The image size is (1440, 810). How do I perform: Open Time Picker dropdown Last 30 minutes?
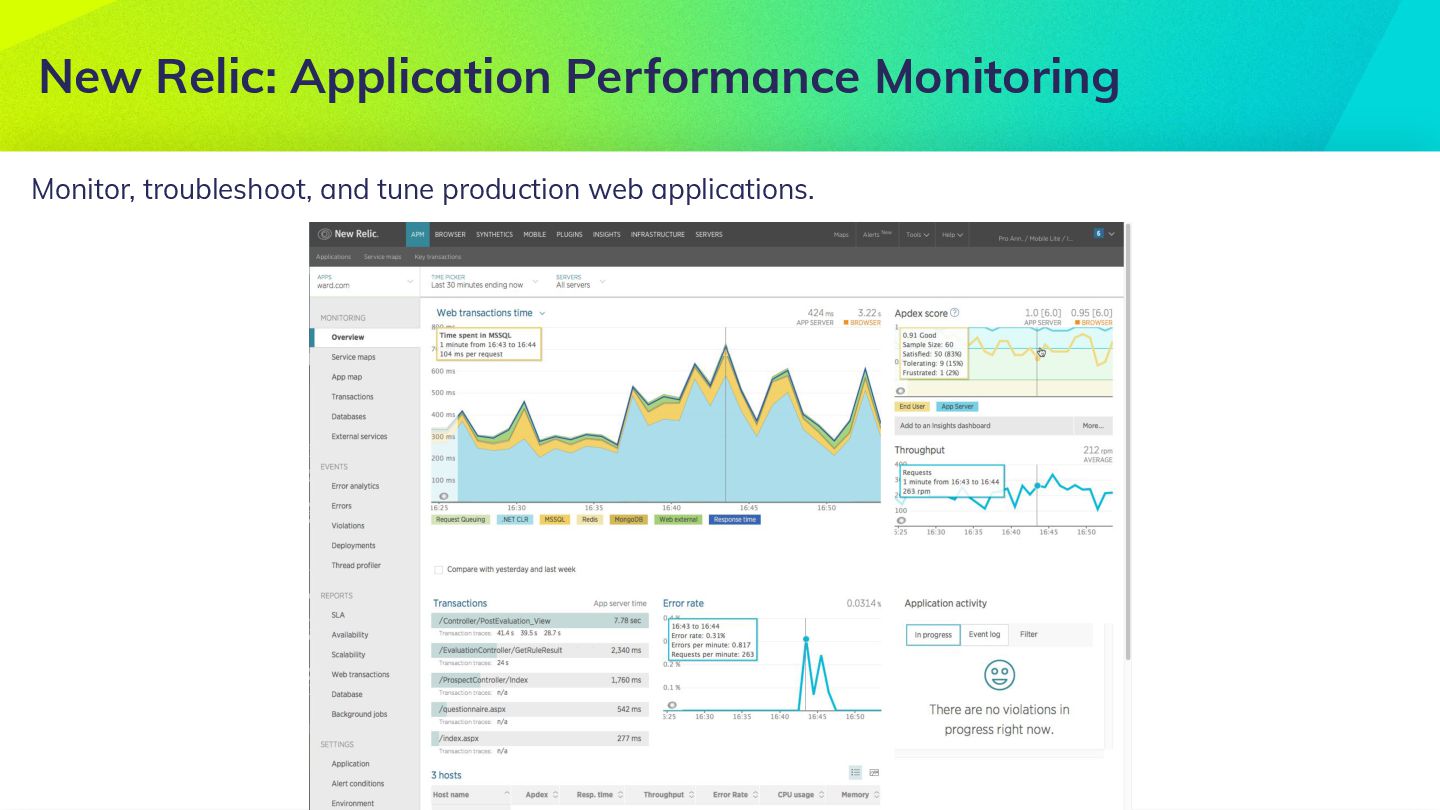point(485,282)
